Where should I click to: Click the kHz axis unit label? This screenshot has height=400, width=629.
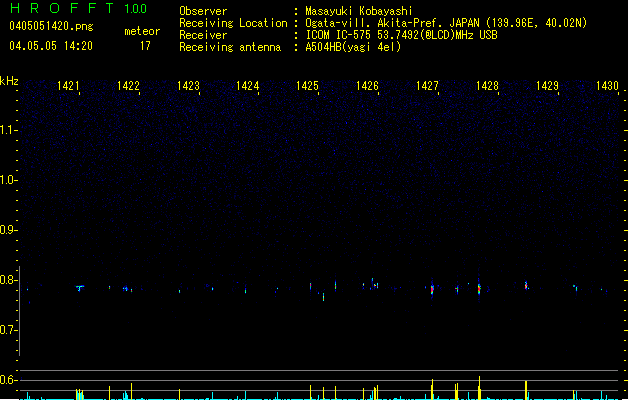pyautogui.click(x=9, y=81)
